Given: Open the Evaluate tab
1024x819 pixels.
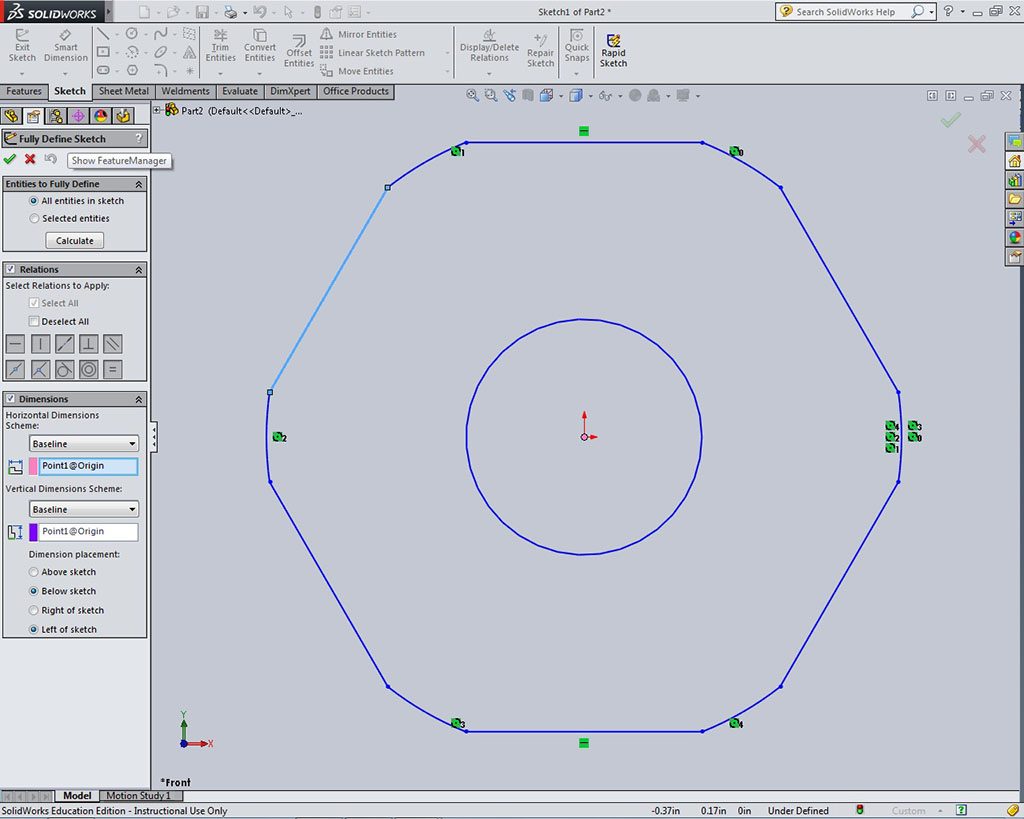Looking at the screenshot, I should (239, 91).
